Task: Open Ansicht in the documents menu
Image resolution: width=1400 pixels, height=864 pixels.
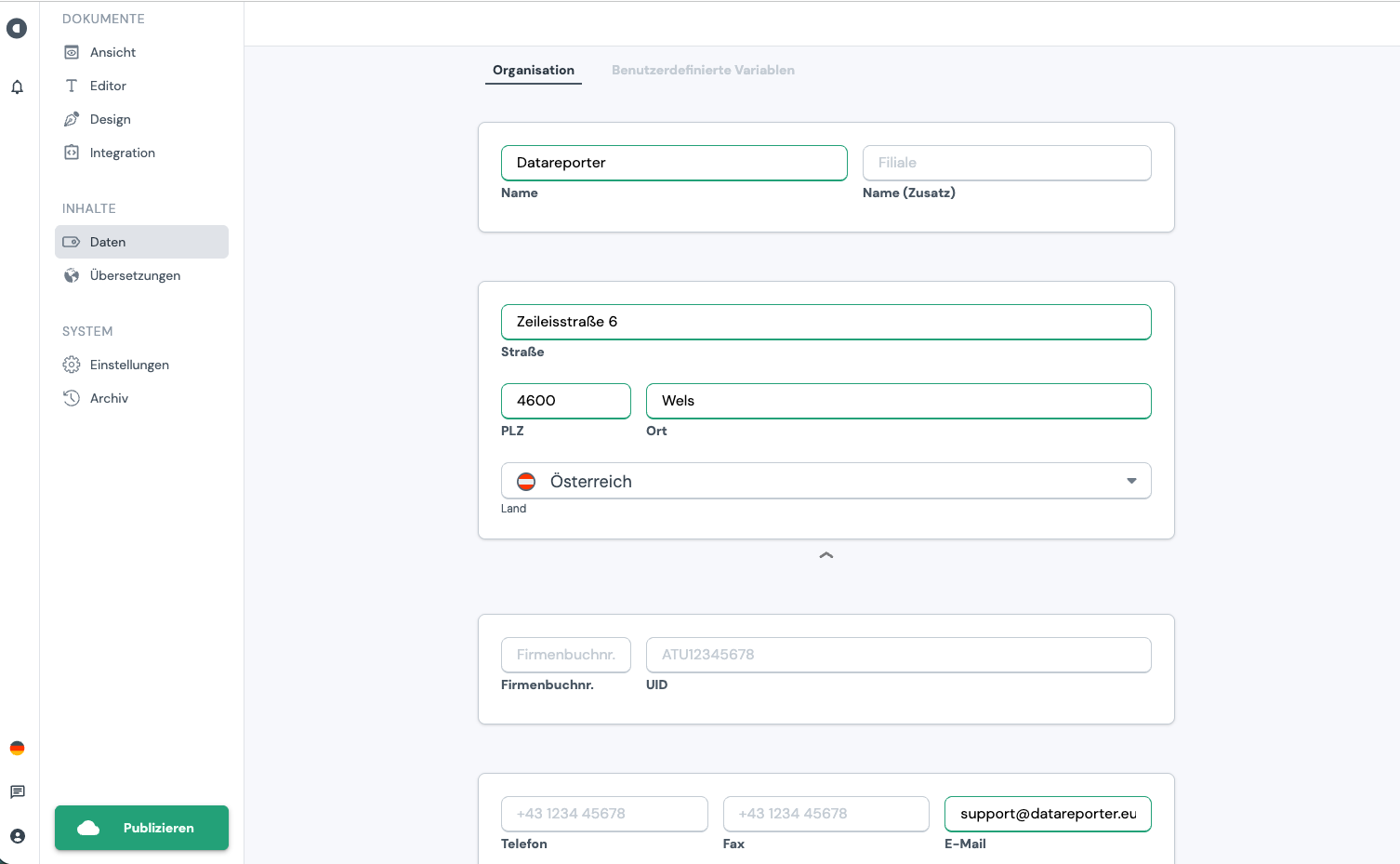Action: pyautogui.click(x=112, y=52)
